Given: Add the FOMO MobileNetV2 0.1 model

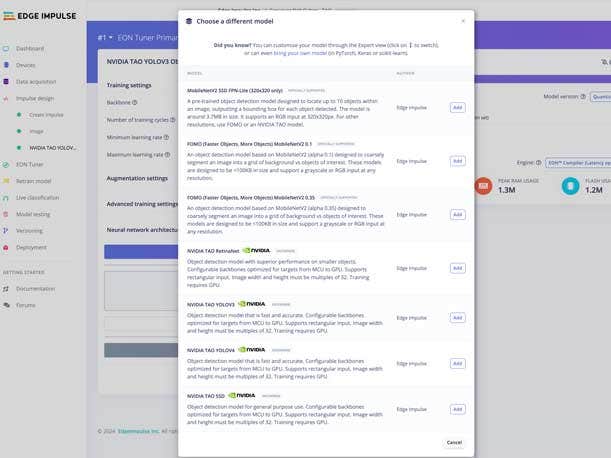Looking at the screenshot, I should pos(457,161).
